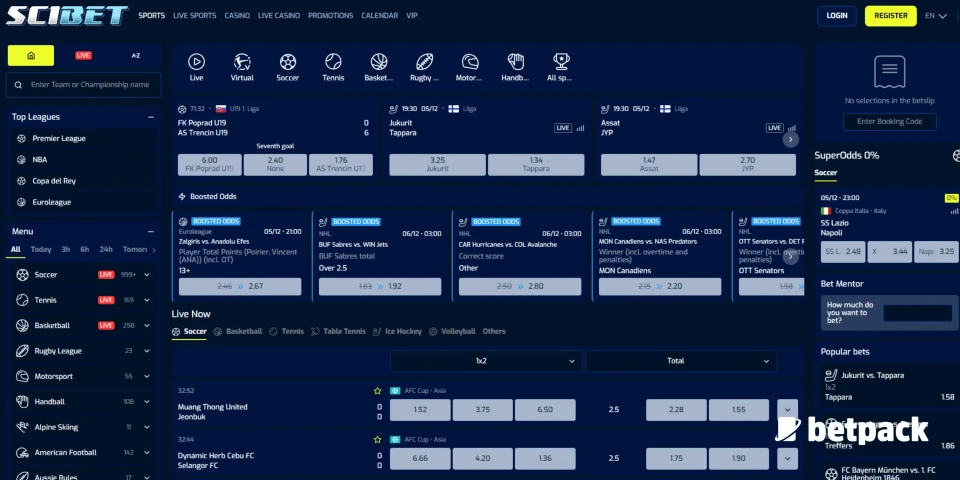
Task: Switch Live Now to Table Tennis tab
Action: click(x=339, y=331)
